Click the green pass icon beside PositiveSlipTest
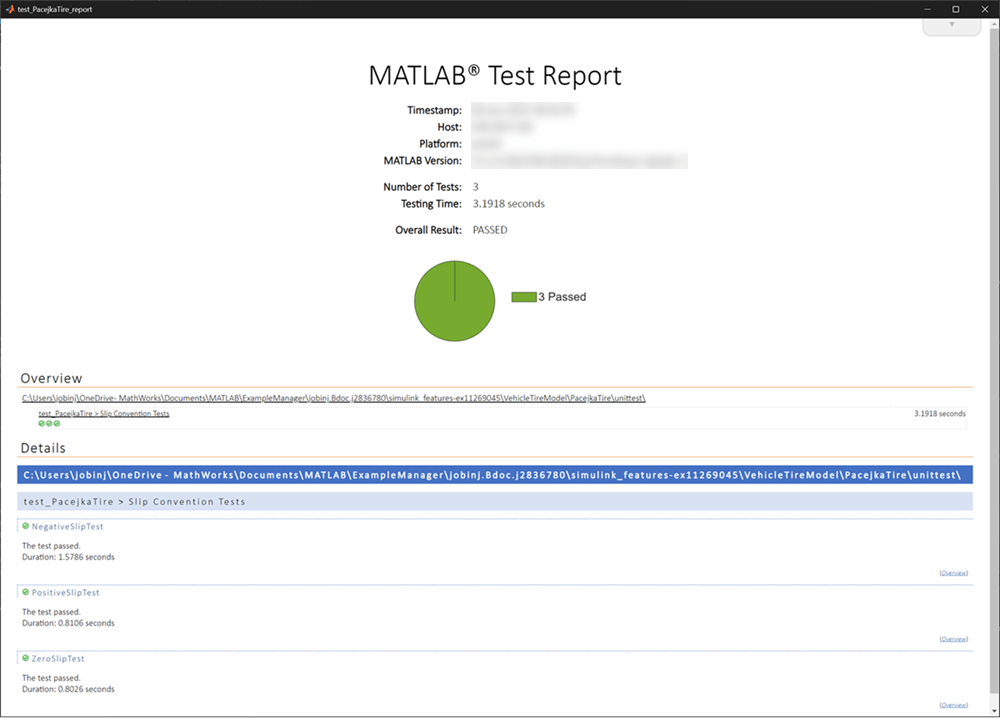 click(26, 592)
